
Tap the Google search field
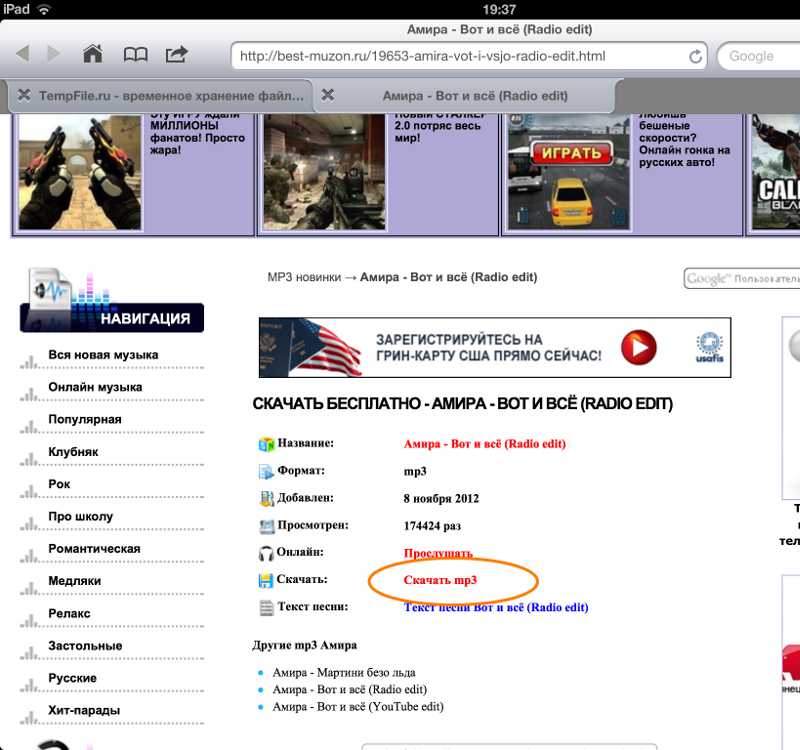pos(762,56)
